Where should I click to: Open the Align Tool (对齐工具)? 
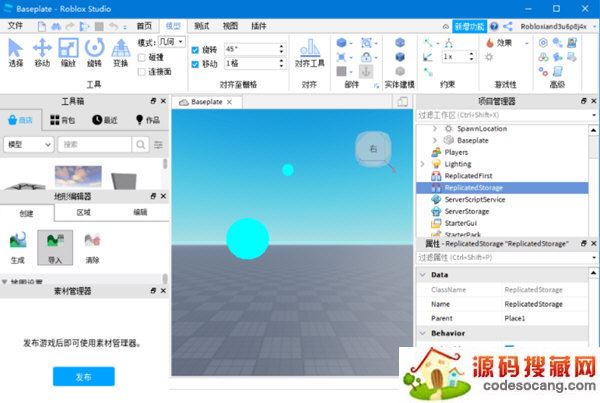pos(310,53)
